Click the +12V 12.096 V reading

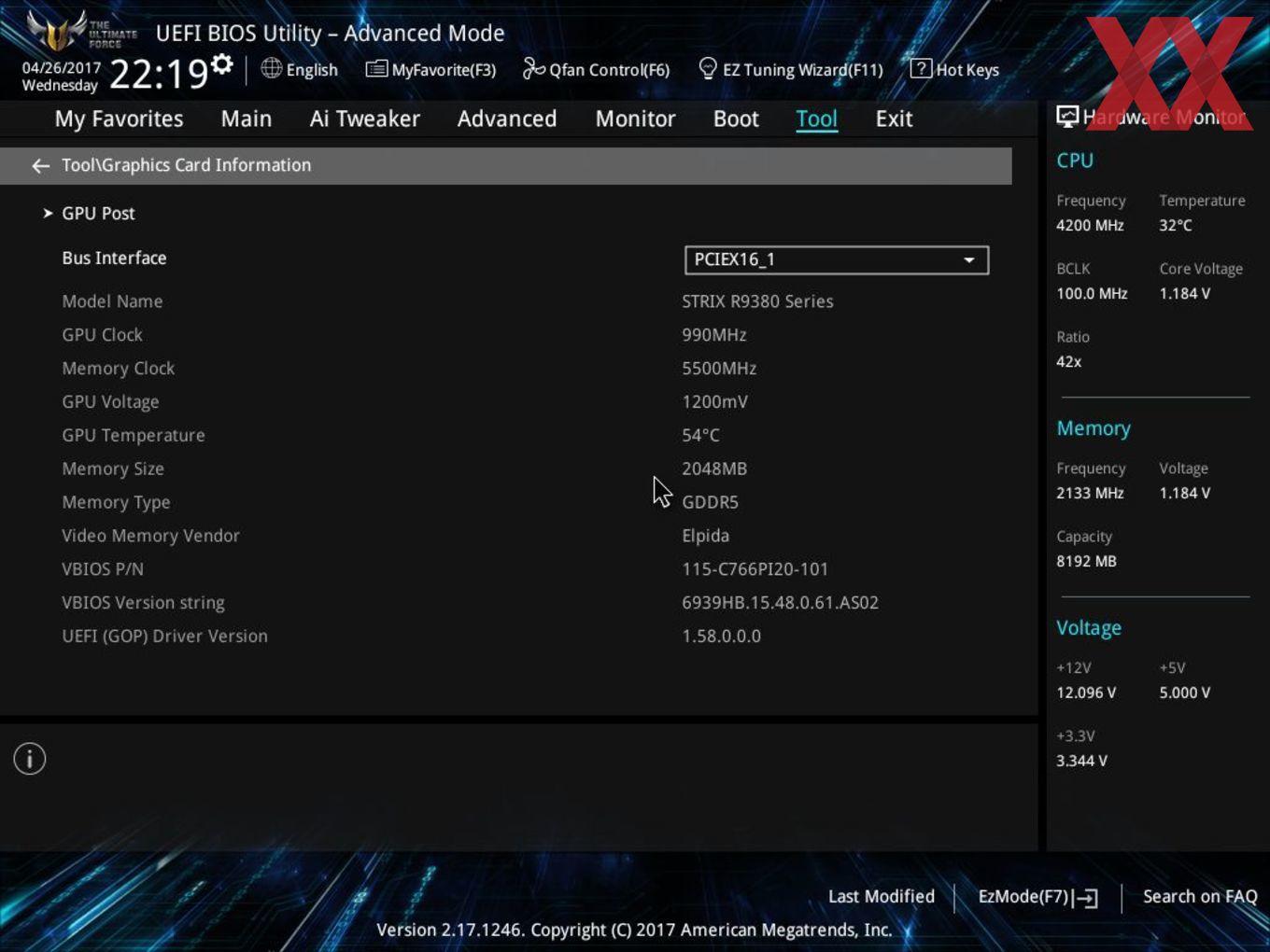1086,693
